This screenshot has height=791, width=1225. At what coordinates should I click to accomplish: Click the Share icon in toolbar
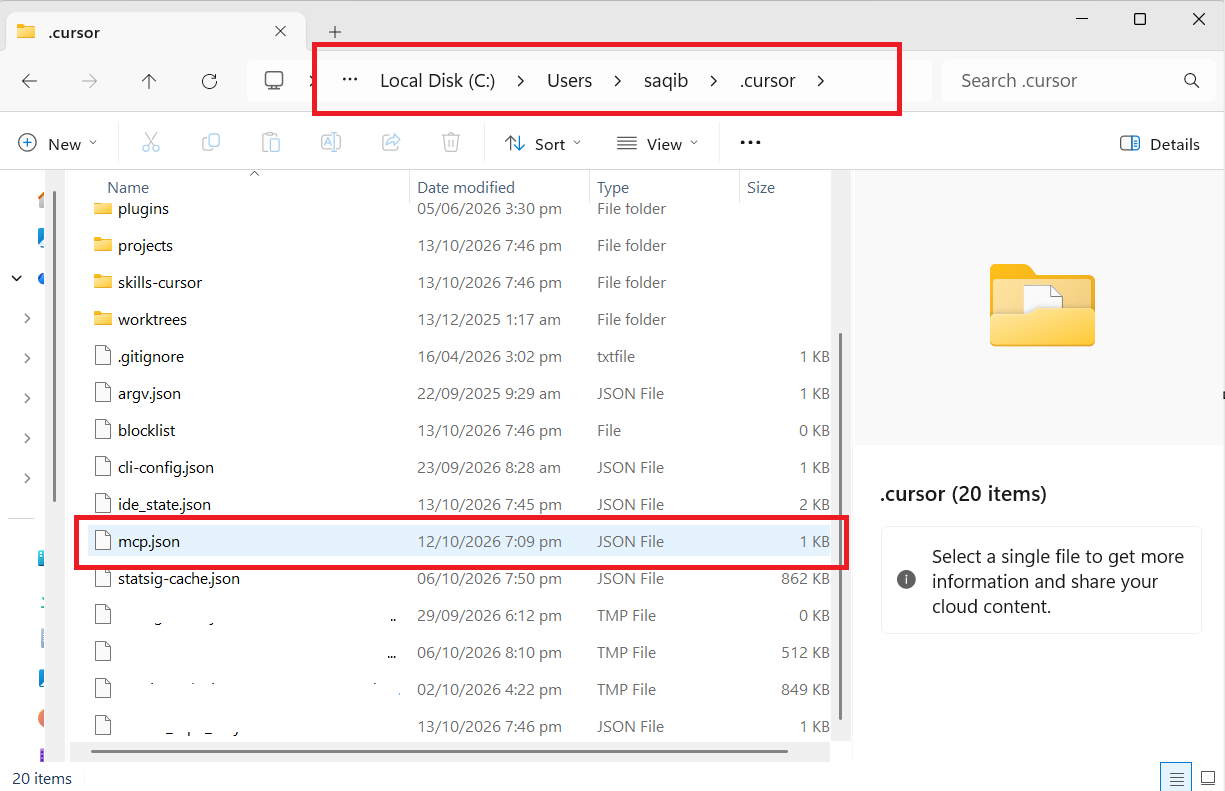[x=391, y=143]
